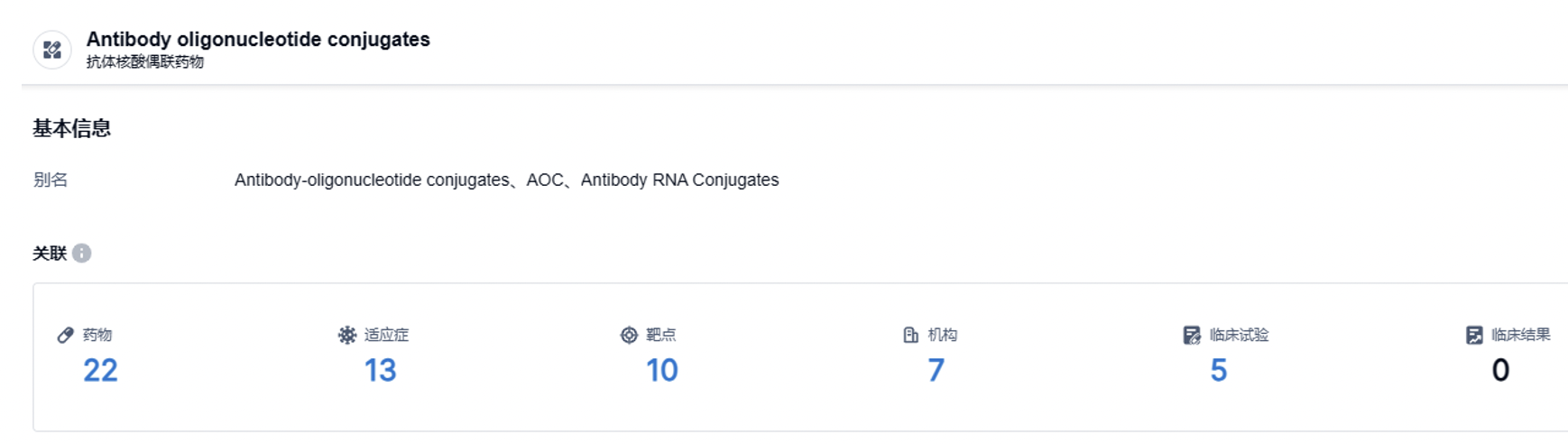Click the antibody conjugate header icon

pyautogui.click(x=52, y=50)
